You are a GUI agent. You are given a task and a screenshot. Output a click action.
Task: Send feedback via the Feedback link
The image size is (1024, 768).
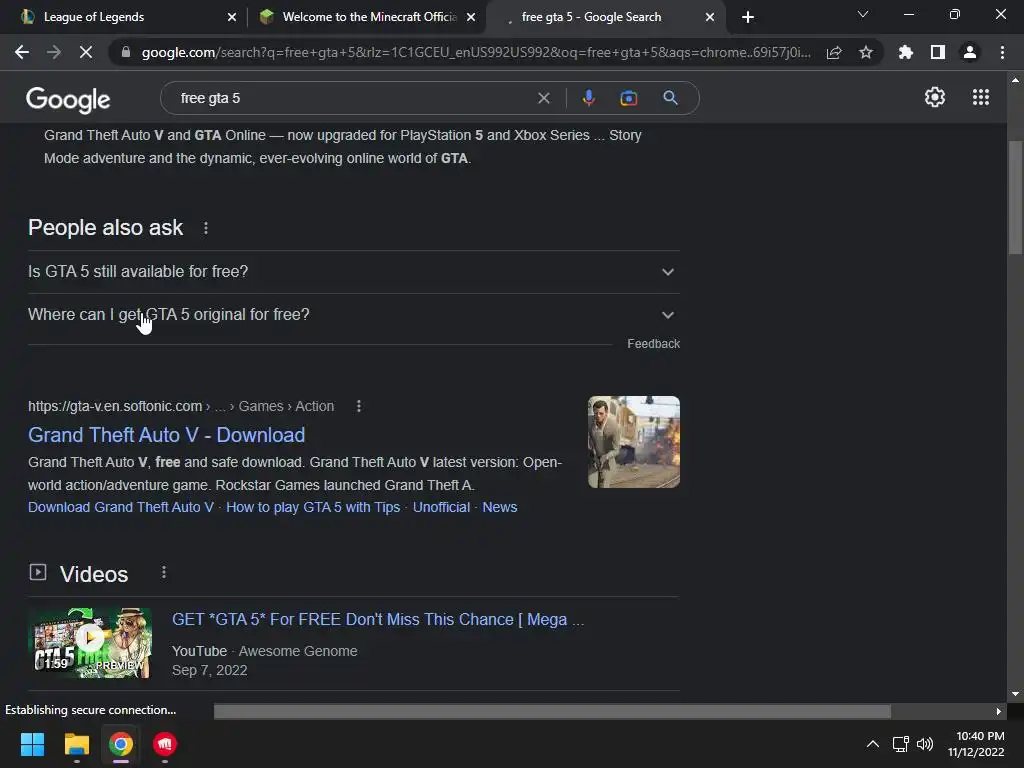point(653,344)
